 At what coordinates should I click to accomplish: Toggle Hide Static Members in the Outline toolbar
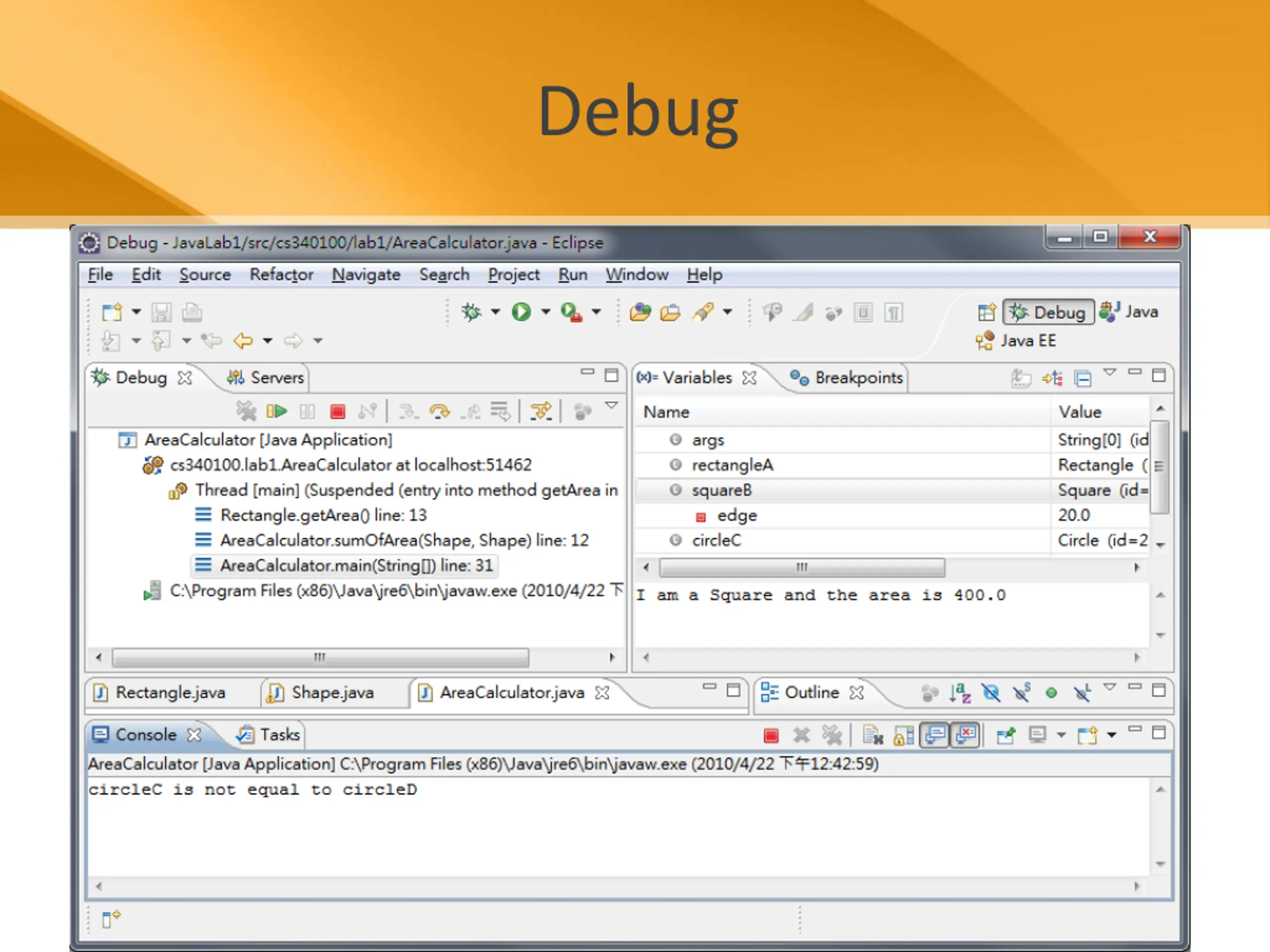pyautogui.click(x=1021, y=693)
